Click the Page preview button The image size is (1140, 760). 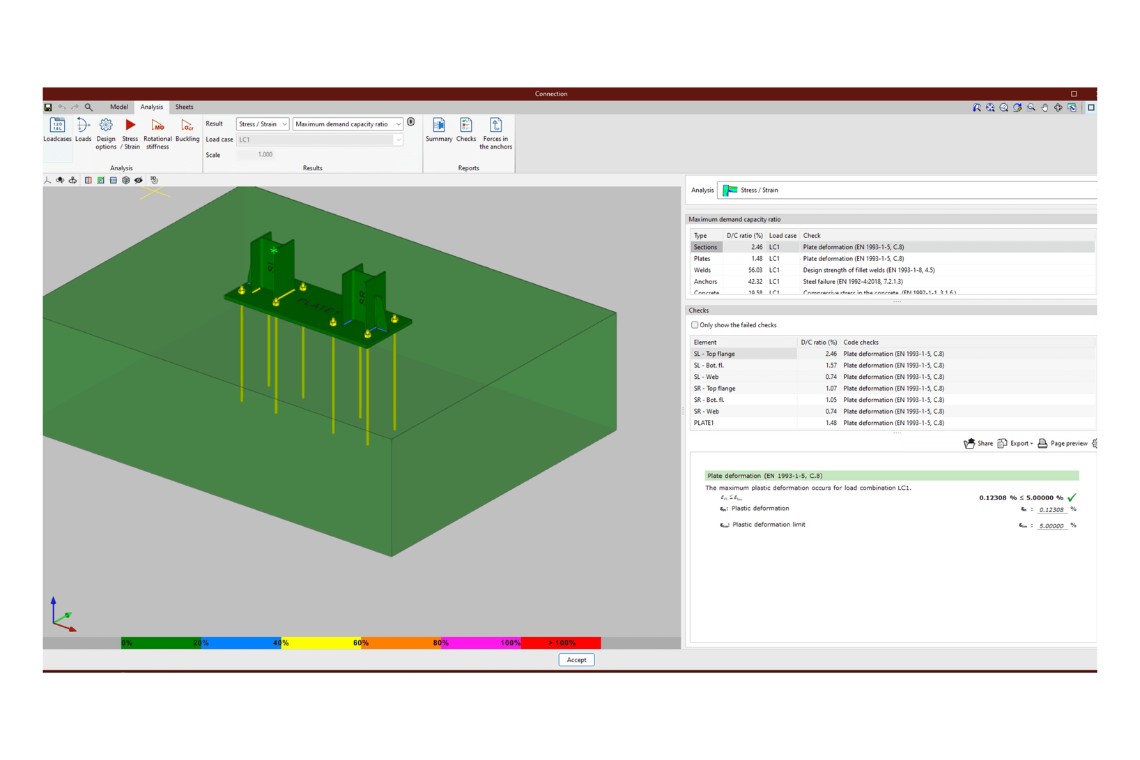[1062, 443]
